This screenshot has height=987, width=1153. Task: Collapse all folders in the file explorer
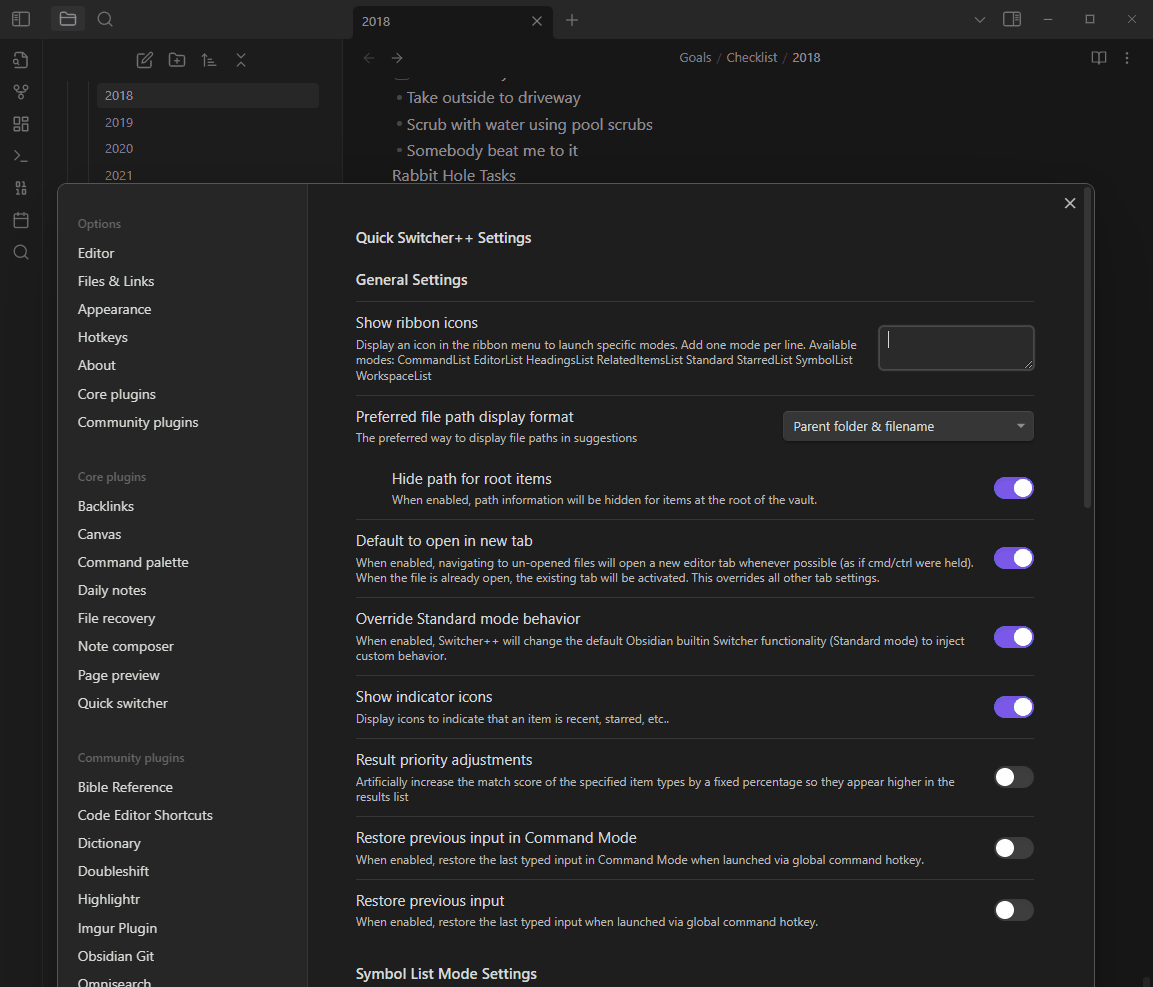(x=241, y=60)
